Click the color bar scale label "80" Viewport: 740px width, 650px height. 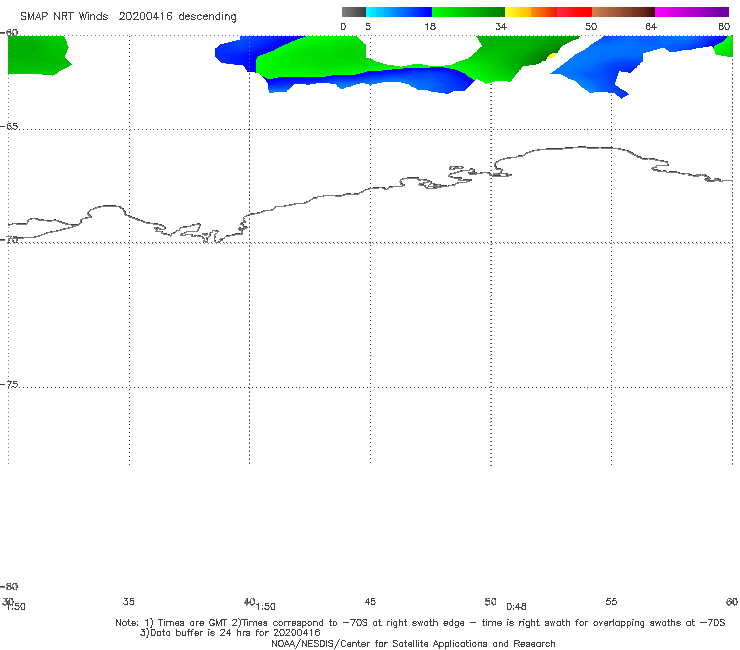(x=724, y=27)
